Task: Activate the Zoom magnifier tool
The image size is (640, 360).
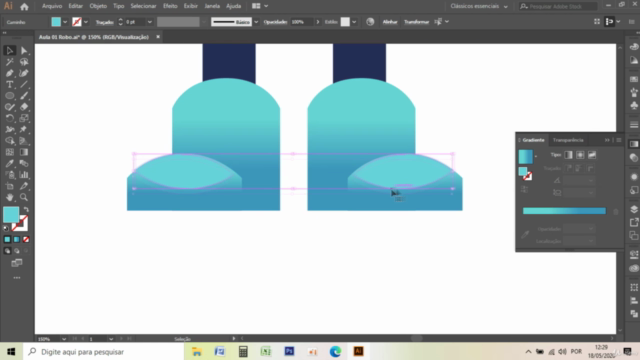Action: coord(24,198)
